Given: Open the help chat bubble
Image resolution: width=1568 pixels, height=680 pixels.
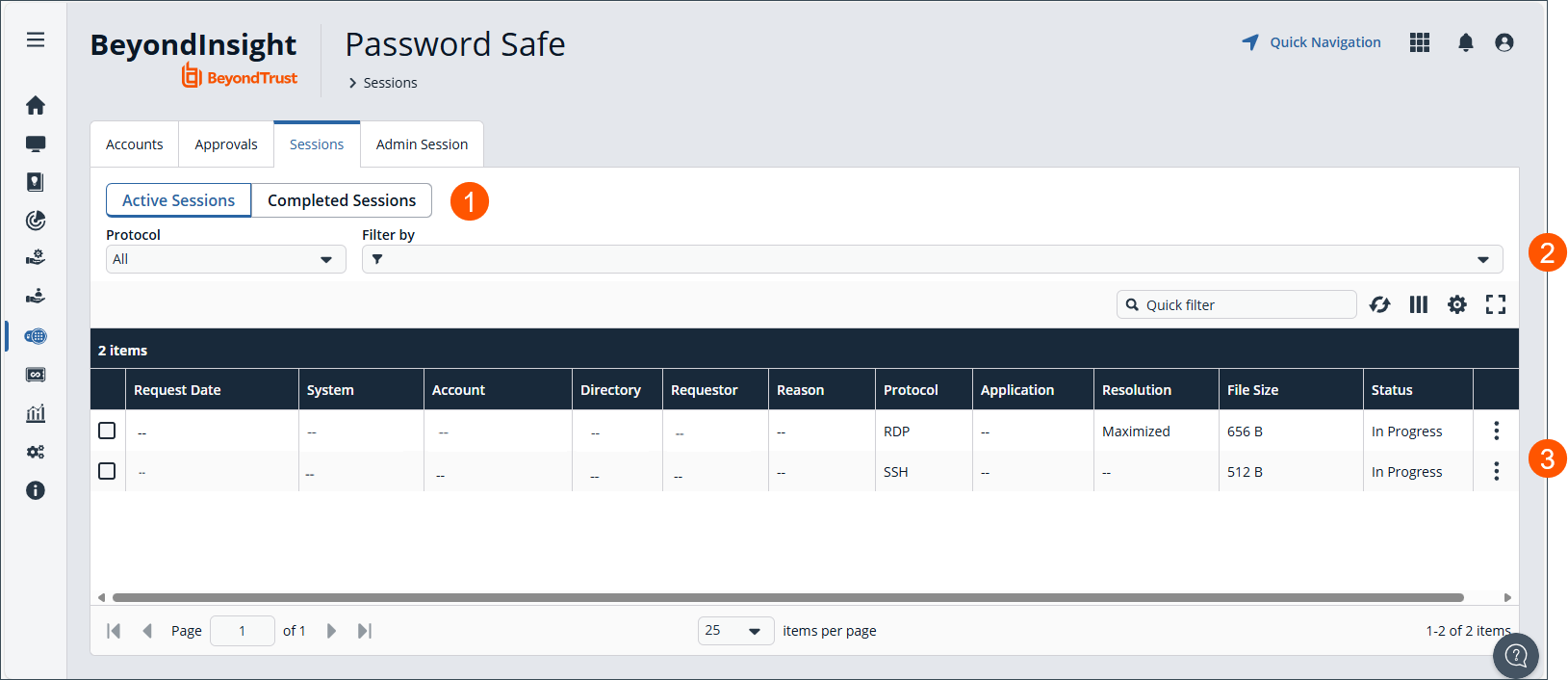Looking at the screenshot, I should coord(1516,656).
